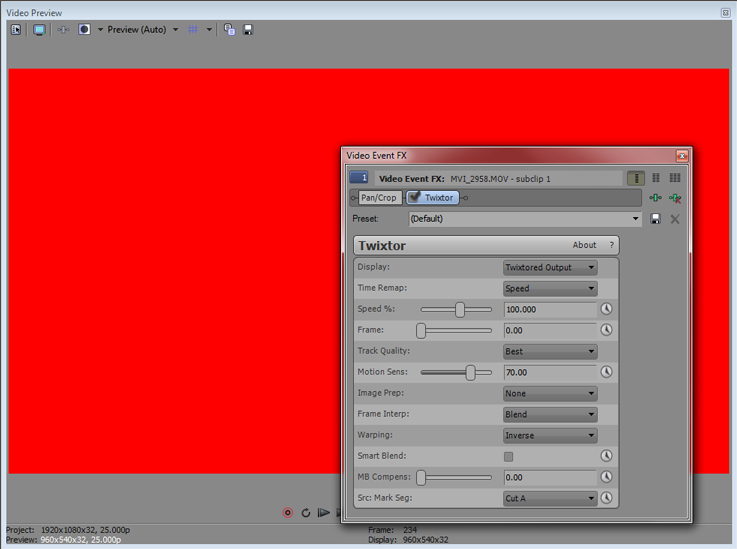Click the split screen view icon

[x=85, y=30]
